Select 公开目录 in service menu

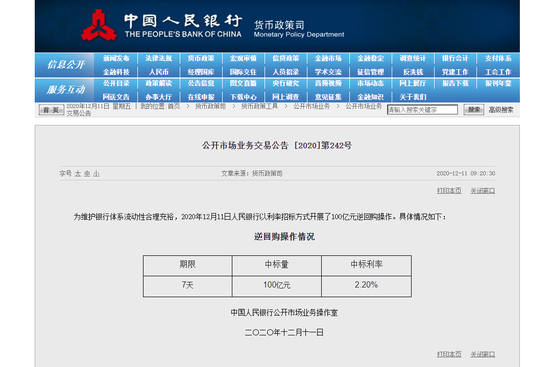pos(116,84)
